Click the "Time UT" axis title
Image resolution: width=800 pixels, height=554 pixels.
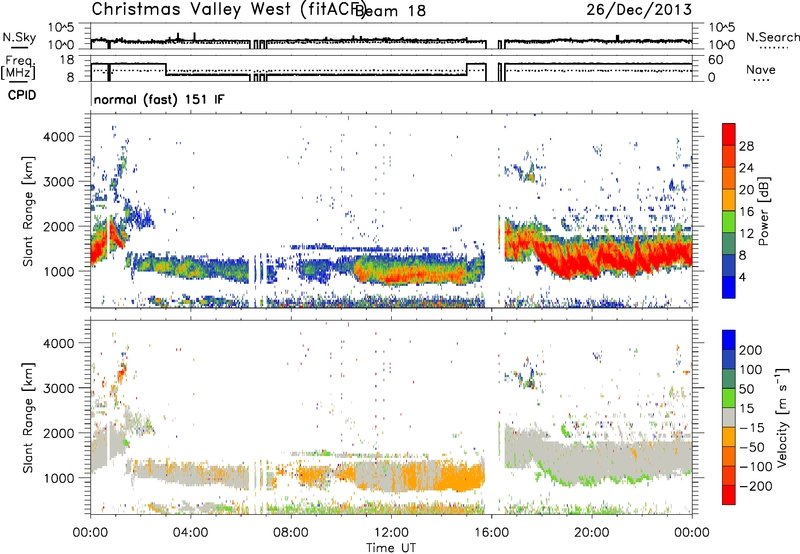[x=391, y=548]
